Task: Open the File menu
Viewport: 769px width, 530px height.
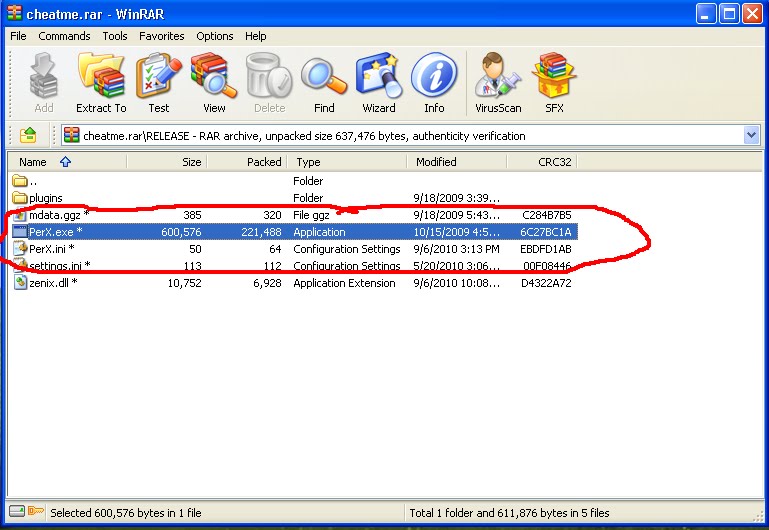Action: point(18,36)
